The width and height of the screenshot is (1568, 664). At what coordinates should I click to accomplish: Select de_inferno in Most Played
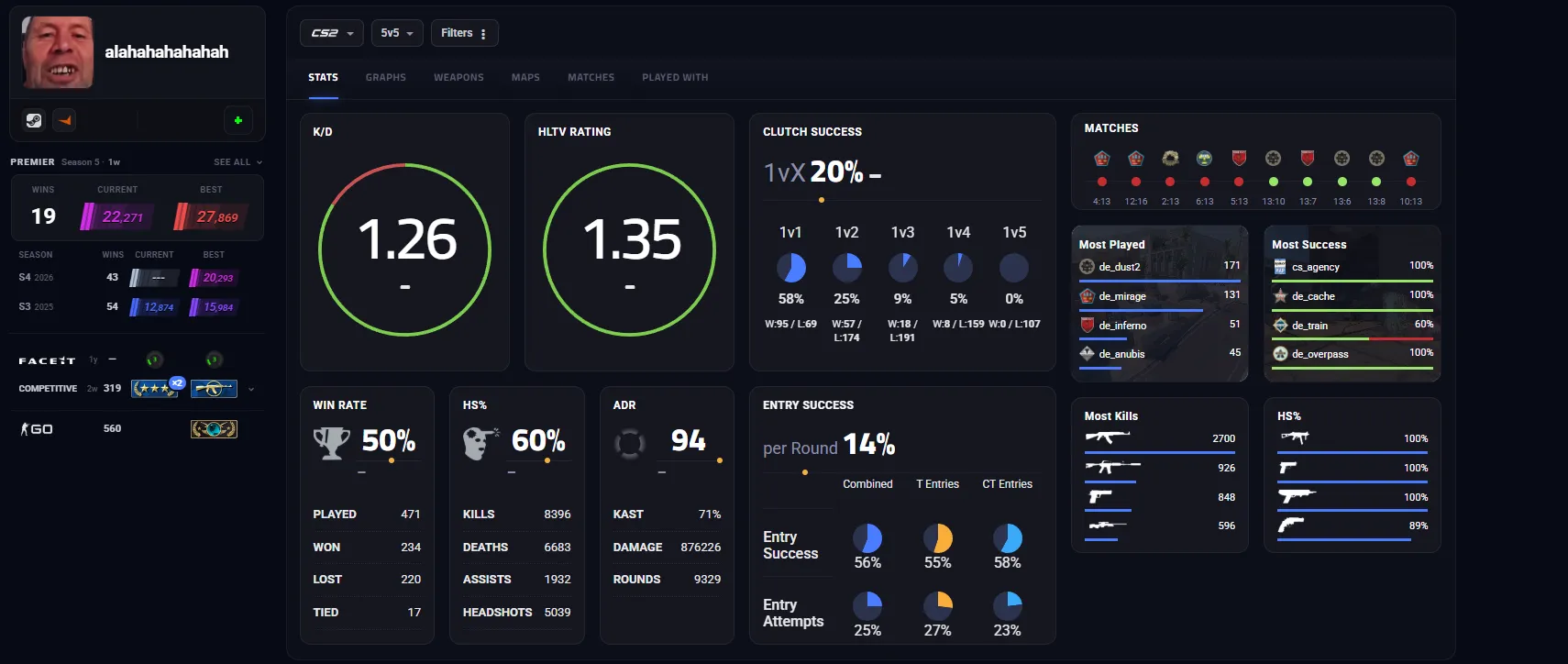pyautogui.click(x=1160, y=326)
